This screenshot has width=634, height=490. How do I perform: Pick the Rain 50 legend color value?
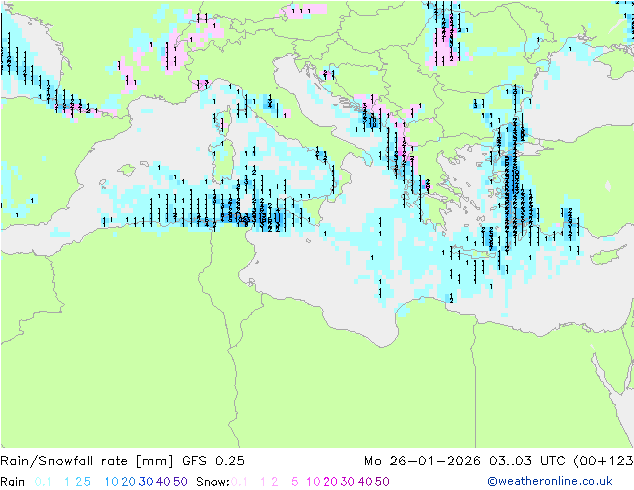[x=180, y=482]
